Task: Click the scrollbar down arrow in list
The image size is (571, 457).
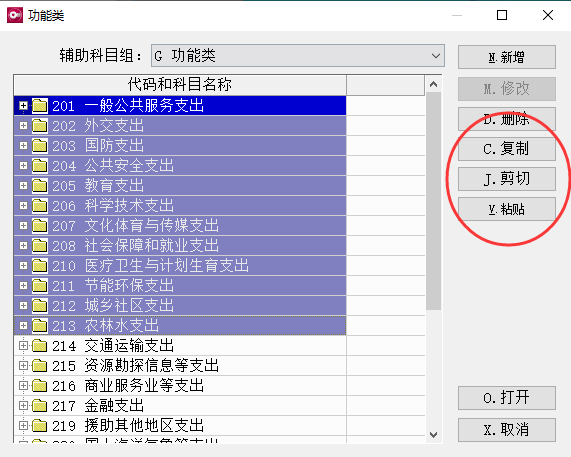Action: click(x=433, y=434)
